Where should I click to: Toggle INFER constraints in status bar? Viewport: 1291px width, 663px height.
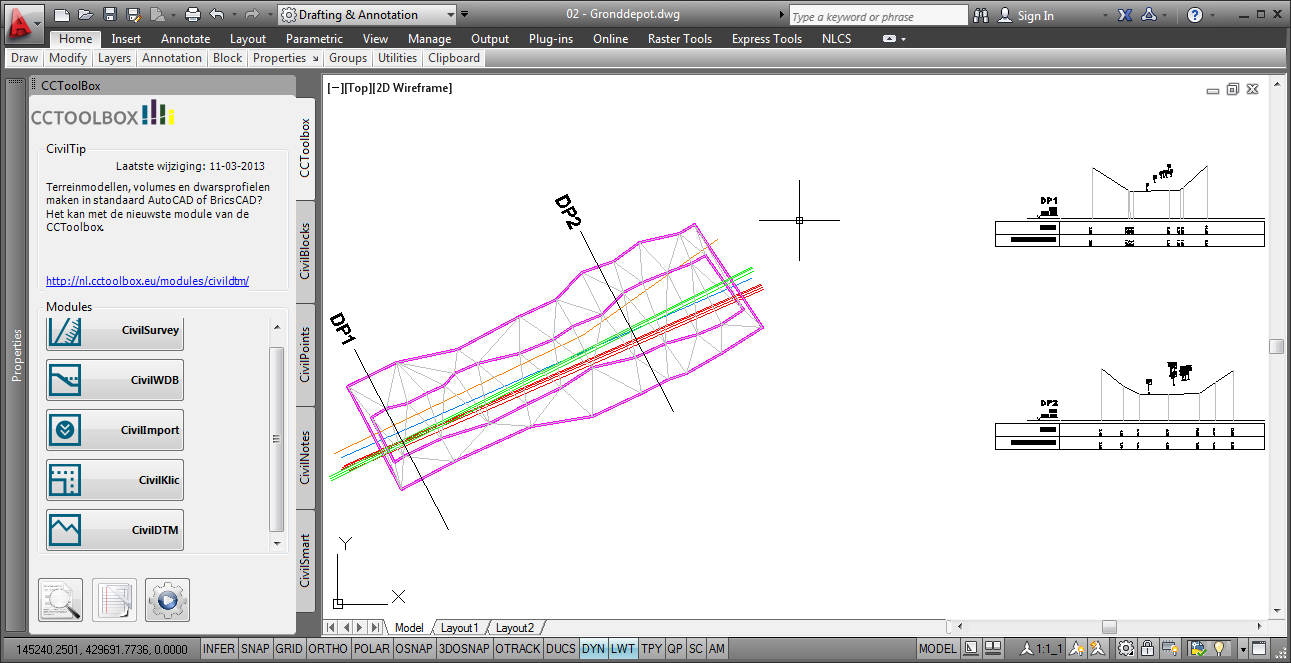(x=219, y=649)
